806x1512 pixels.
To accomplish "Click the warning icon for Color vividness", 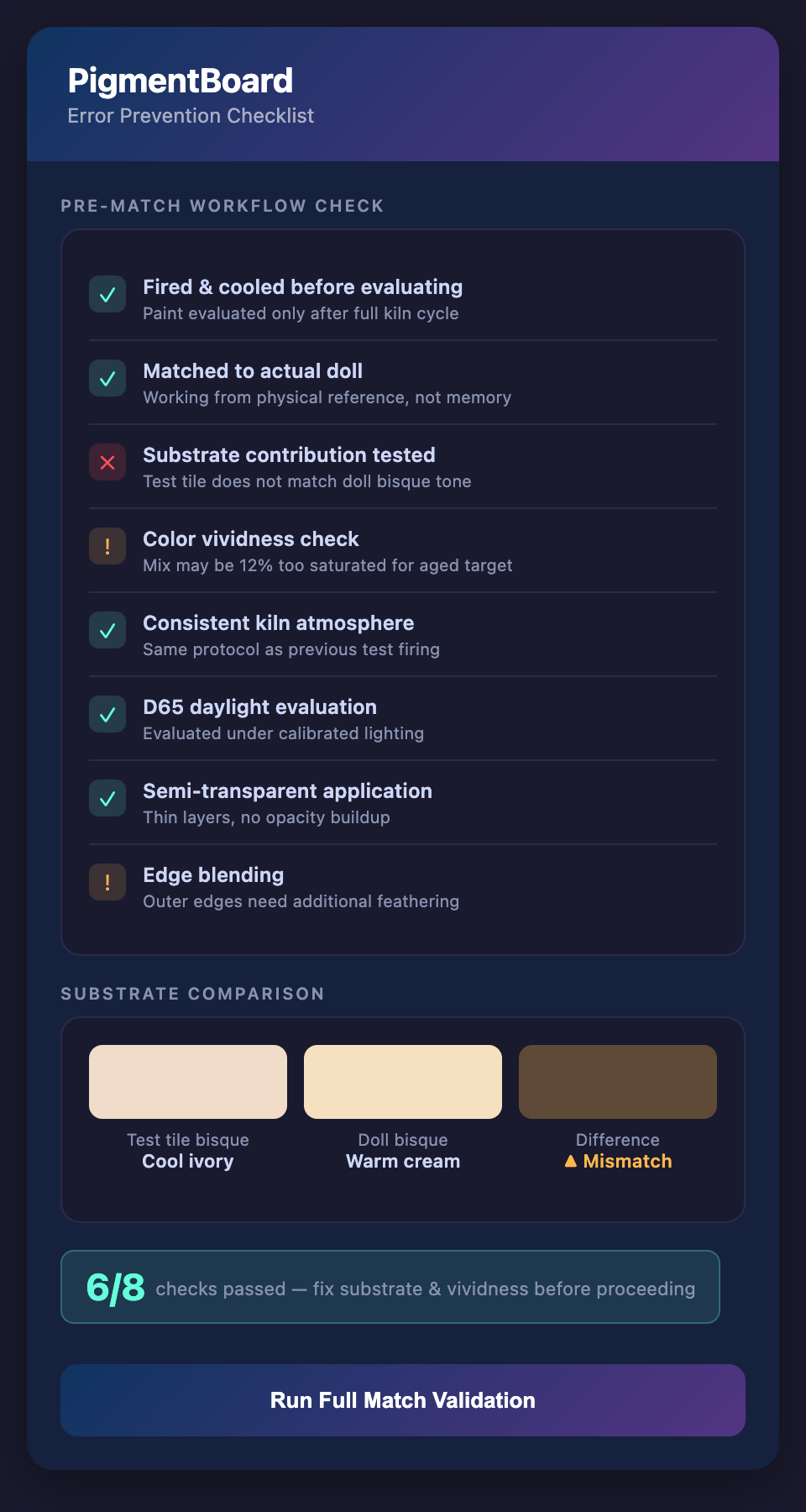I will (107, 547).
